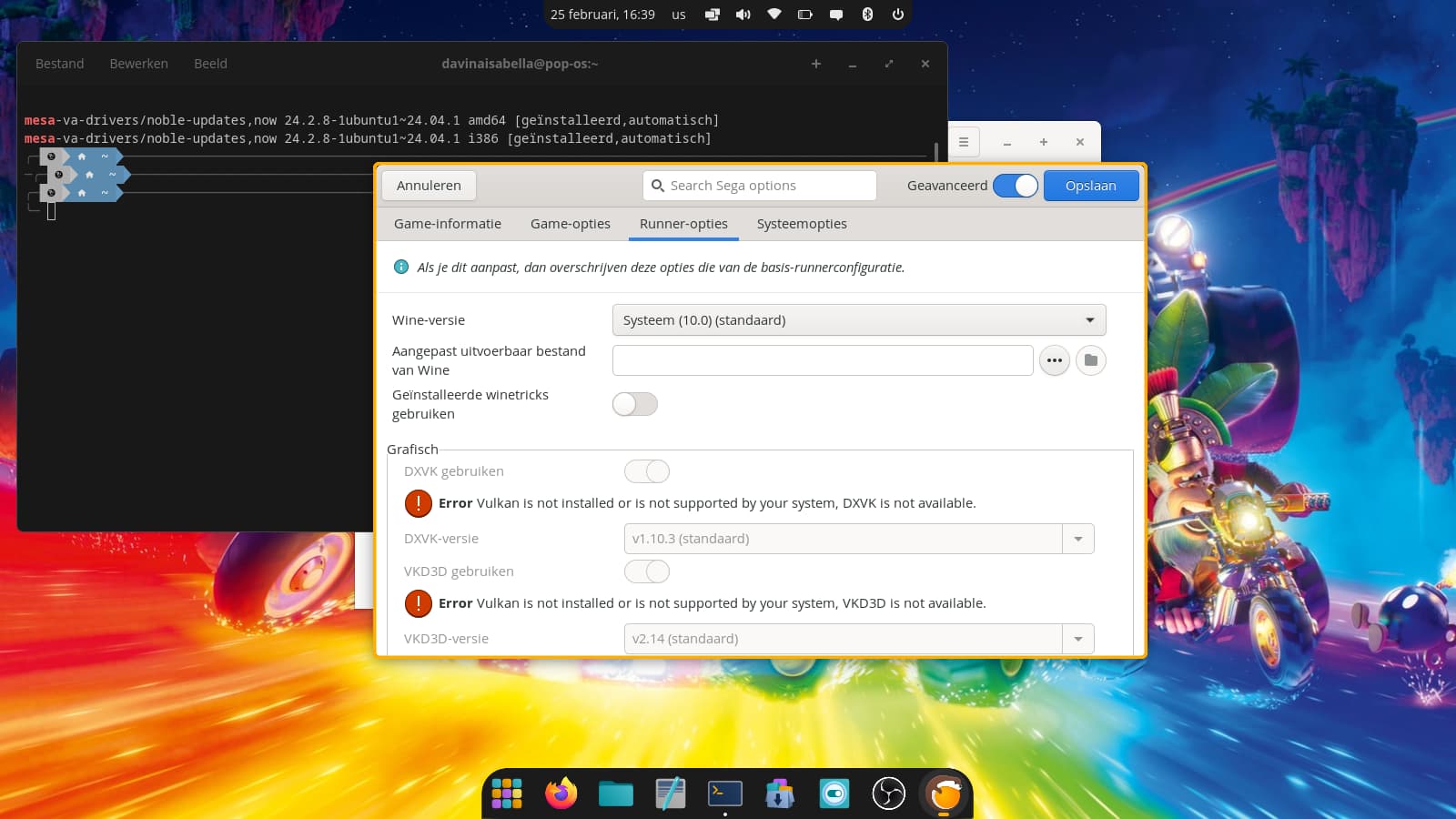The height and width of the screenshot is (819, 1456).
Task: Click the info icon beside the override notice
Action: [400, 267]
